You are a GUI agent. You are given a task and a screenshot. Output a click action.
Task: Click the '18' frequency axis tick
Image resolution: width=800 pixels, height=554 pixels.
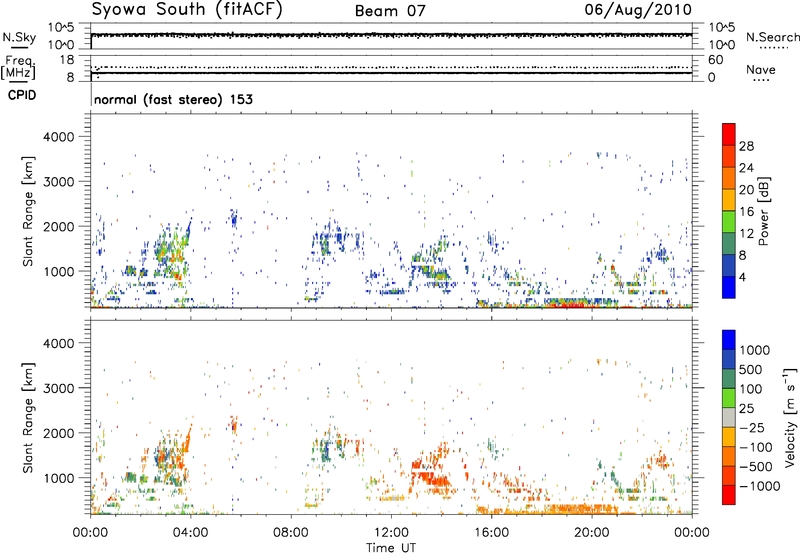tap(67, 60)
